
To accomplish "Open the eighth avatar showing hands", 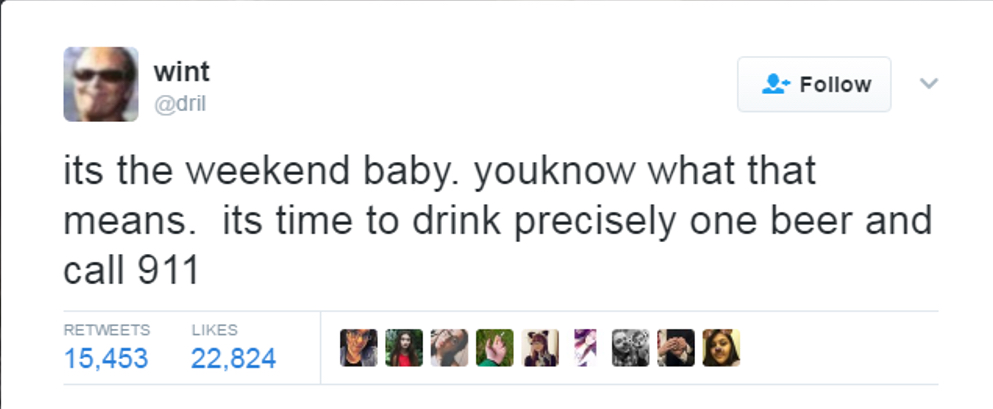I will pyautogui.click(x=676, y=348).
